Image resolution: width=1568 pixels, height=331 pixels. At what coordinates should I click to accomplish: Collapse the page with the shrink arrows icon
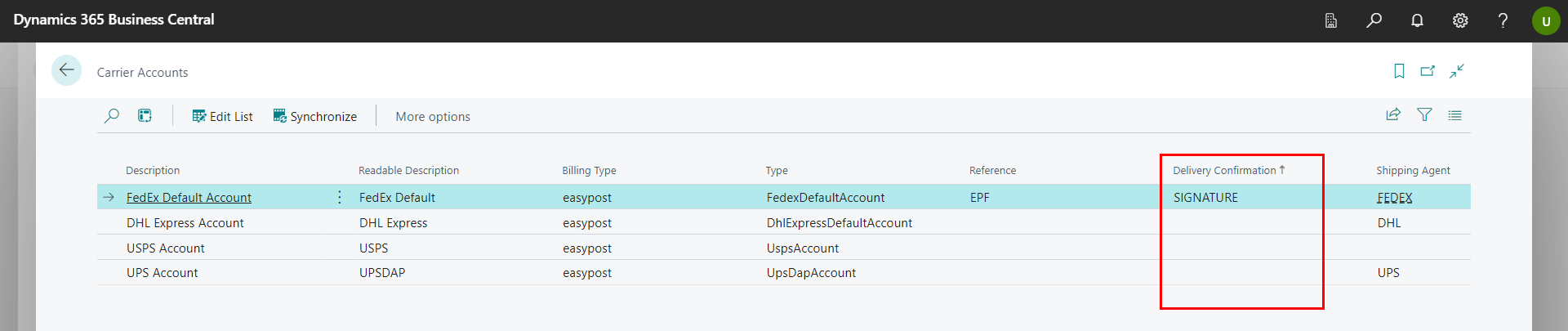[x=1457, y=71]
